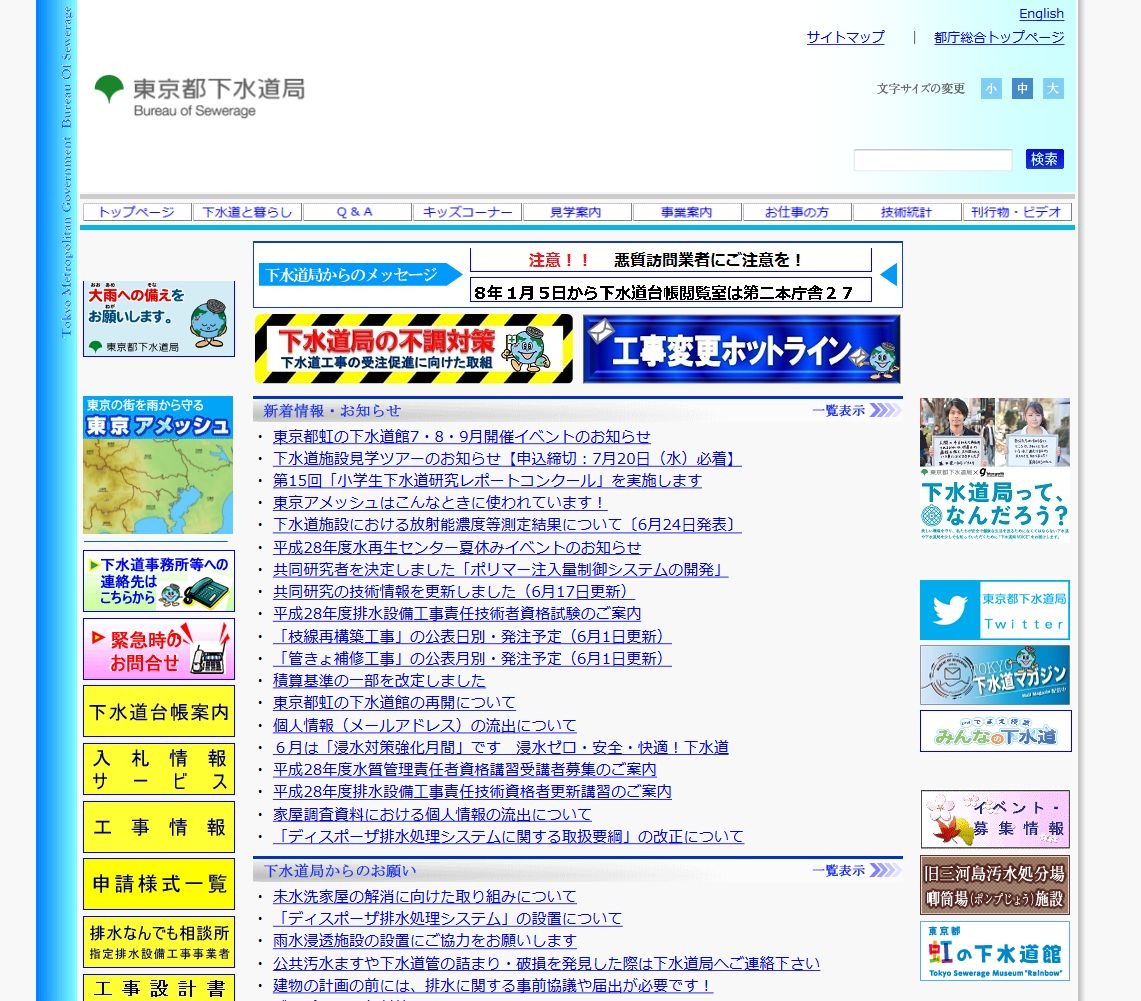Open the 旧三河島汚水処分場 facility banner
Screen dimensions: 1141x1001
995,885
